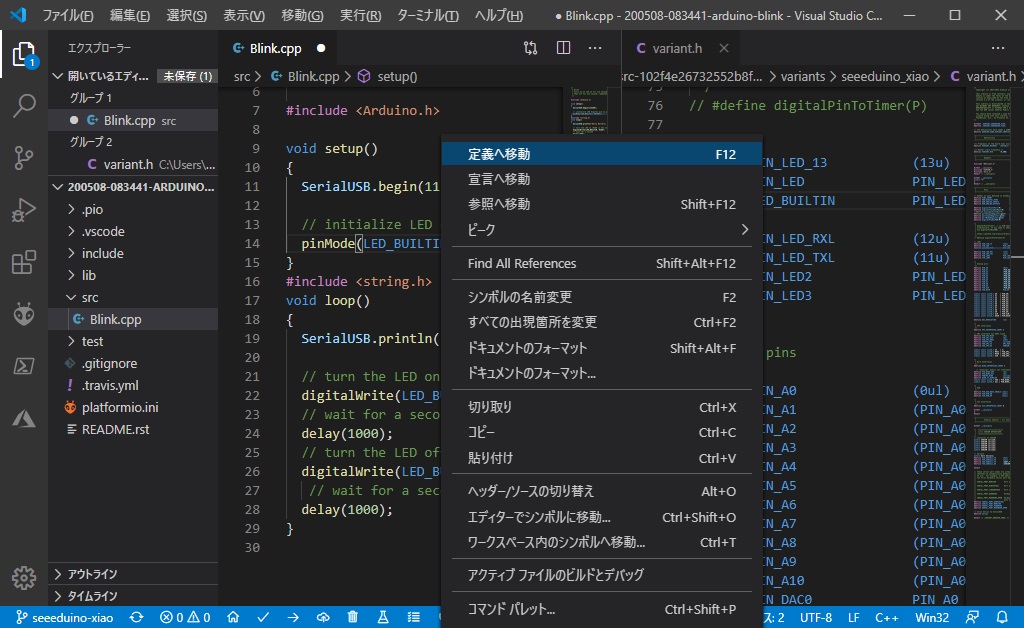Image resolution: width=1024 pixels, height=628 pixels.
Task: Click the compare changes icon in editor toolbar
Action: click(x=530, y=48)
